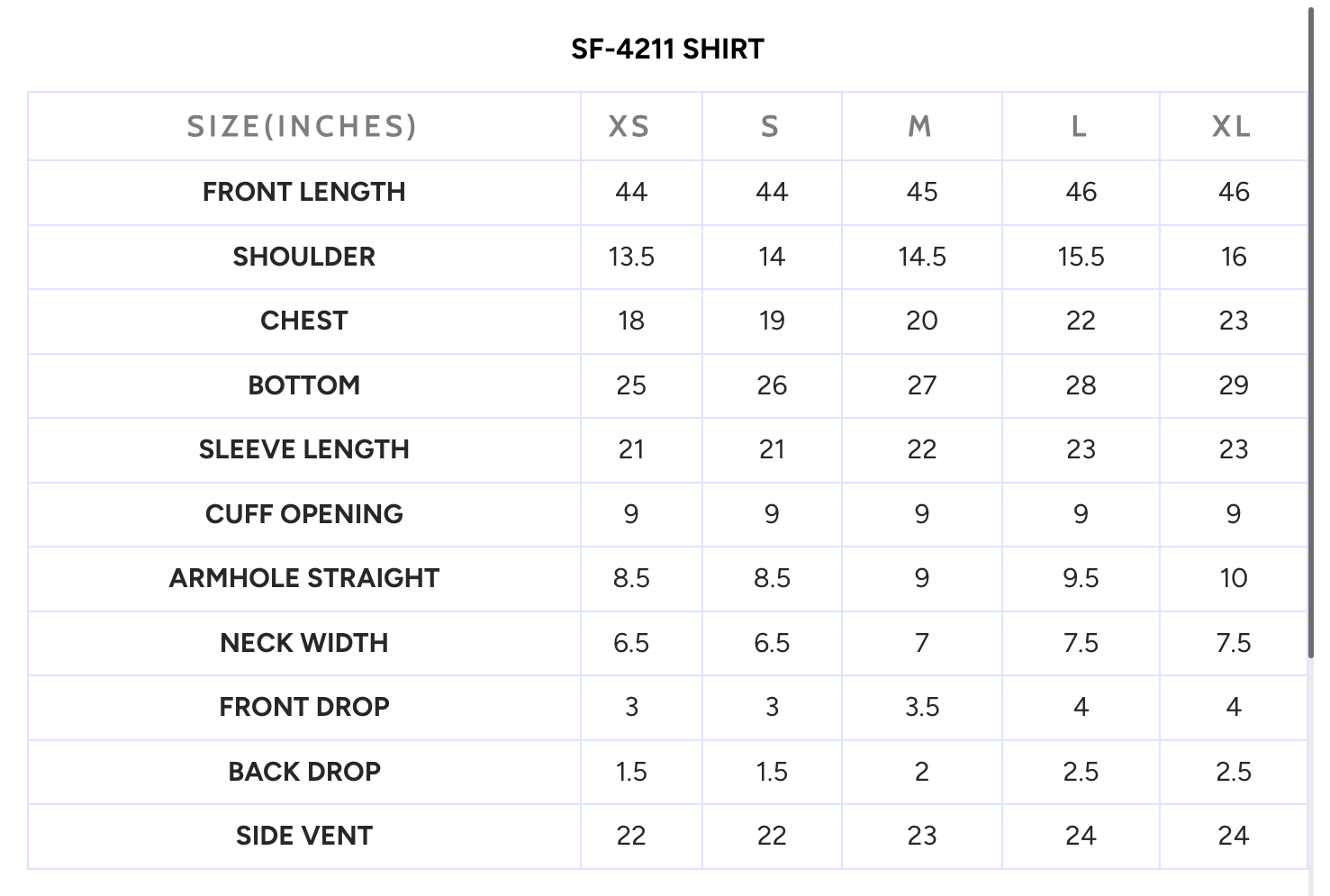Viewport: 1330px width, 896px height.
Task: Click the shoulder value for size L
Action: pyautogui.click(x=1081, y=257)
